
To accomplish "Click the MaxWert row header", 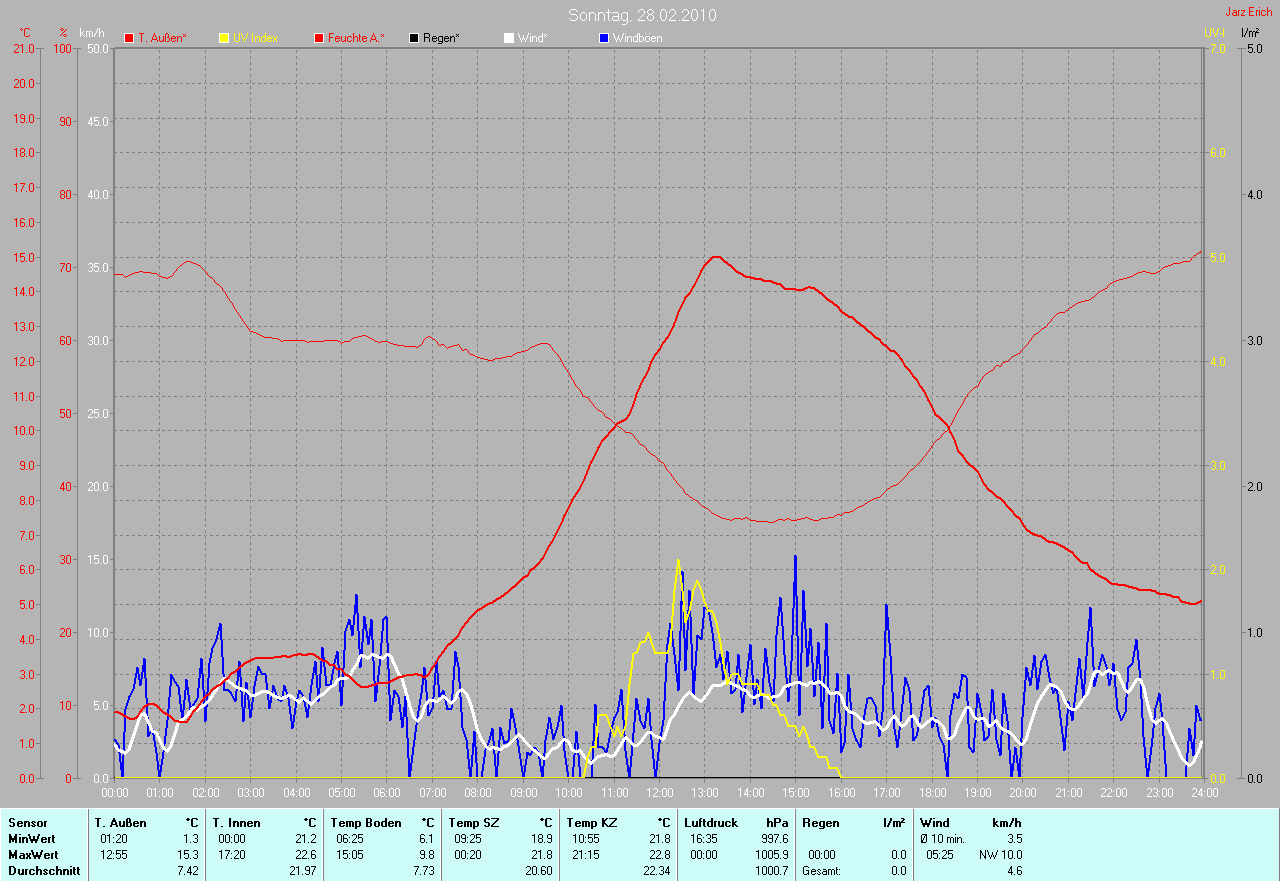I will click(33, 855).
